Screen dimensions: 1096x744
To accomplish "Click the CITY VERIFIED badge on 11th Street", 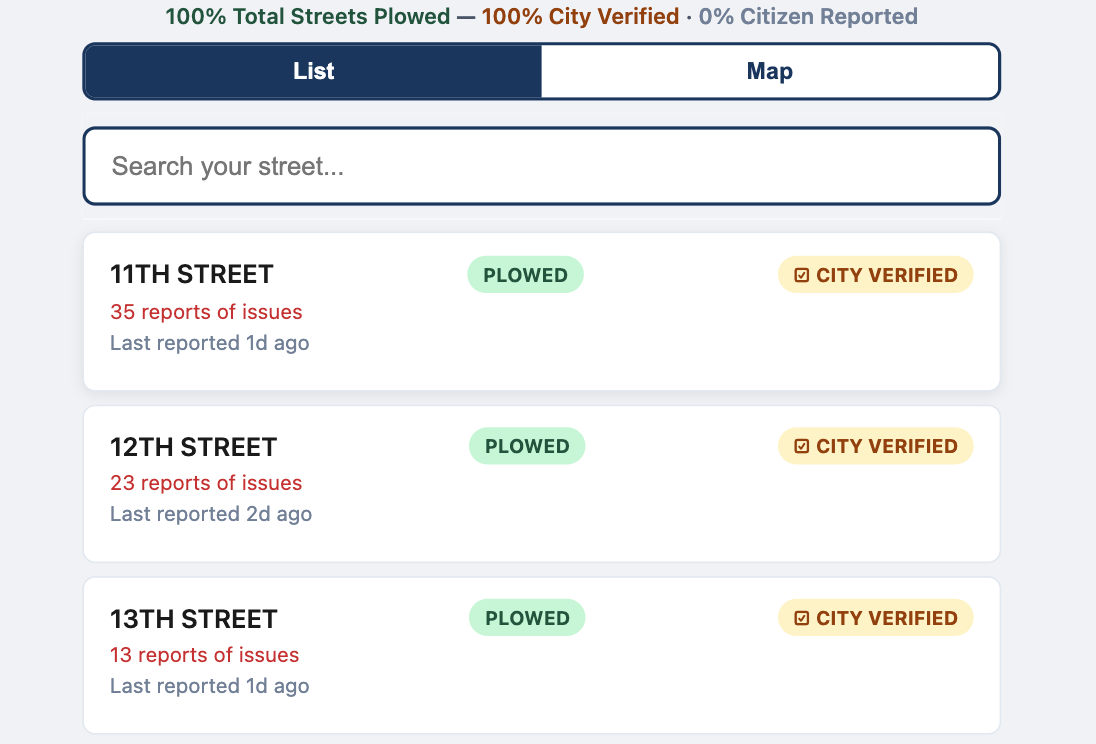I will 875,274.
